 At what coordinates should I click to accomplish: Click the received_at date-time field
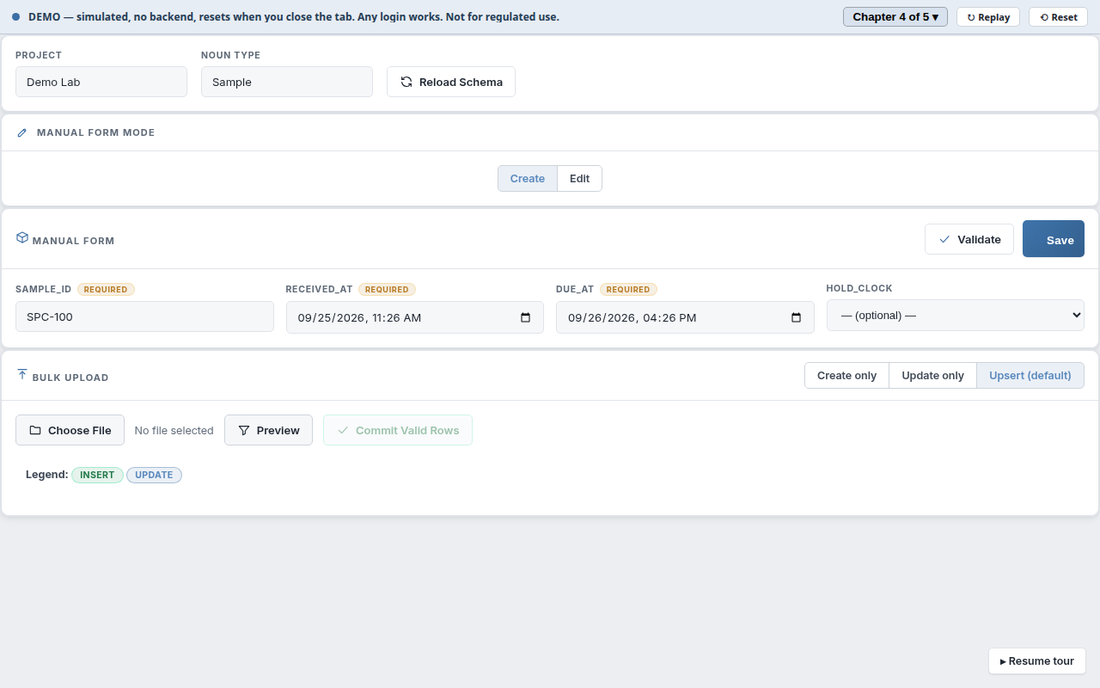pos(415,318)
